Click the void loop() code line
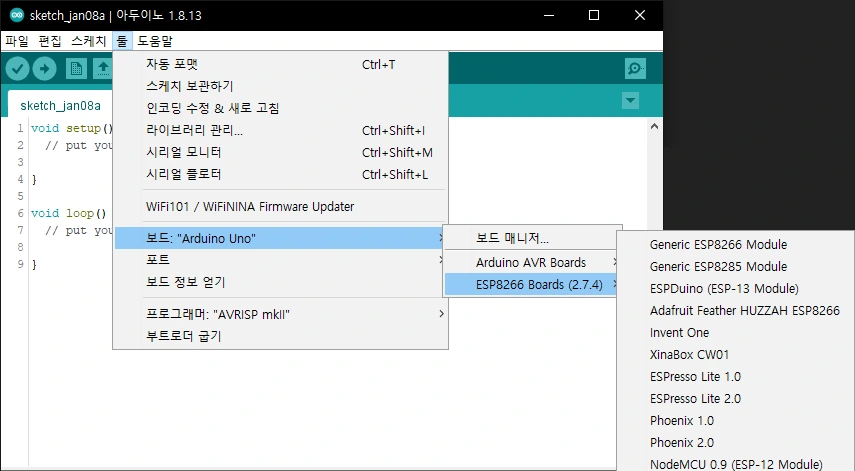Image resolution: width=855 pixels, height=471 pixels. 69,213
